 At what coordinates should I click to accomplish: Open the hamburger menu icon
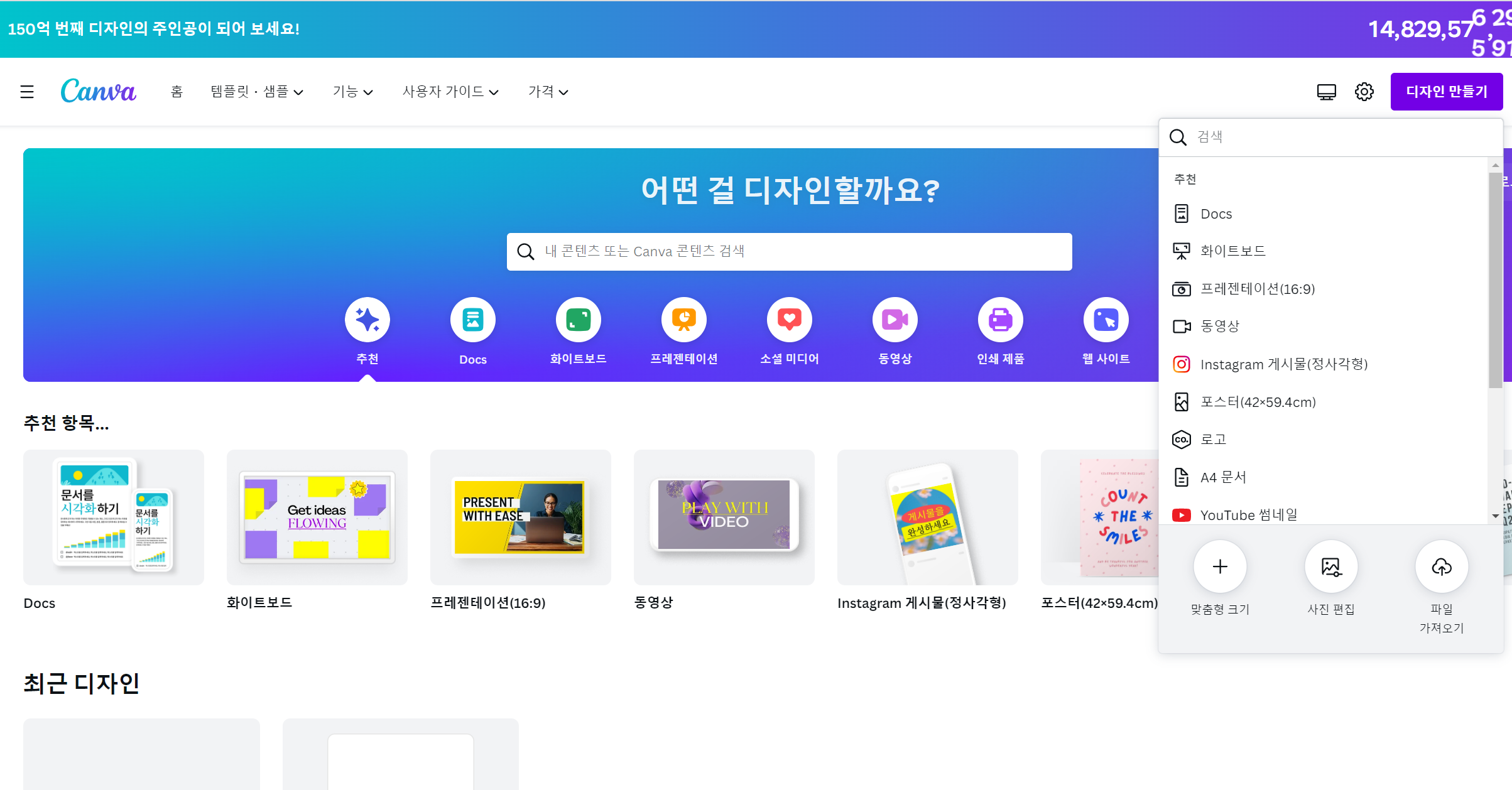tap(27, 92)
